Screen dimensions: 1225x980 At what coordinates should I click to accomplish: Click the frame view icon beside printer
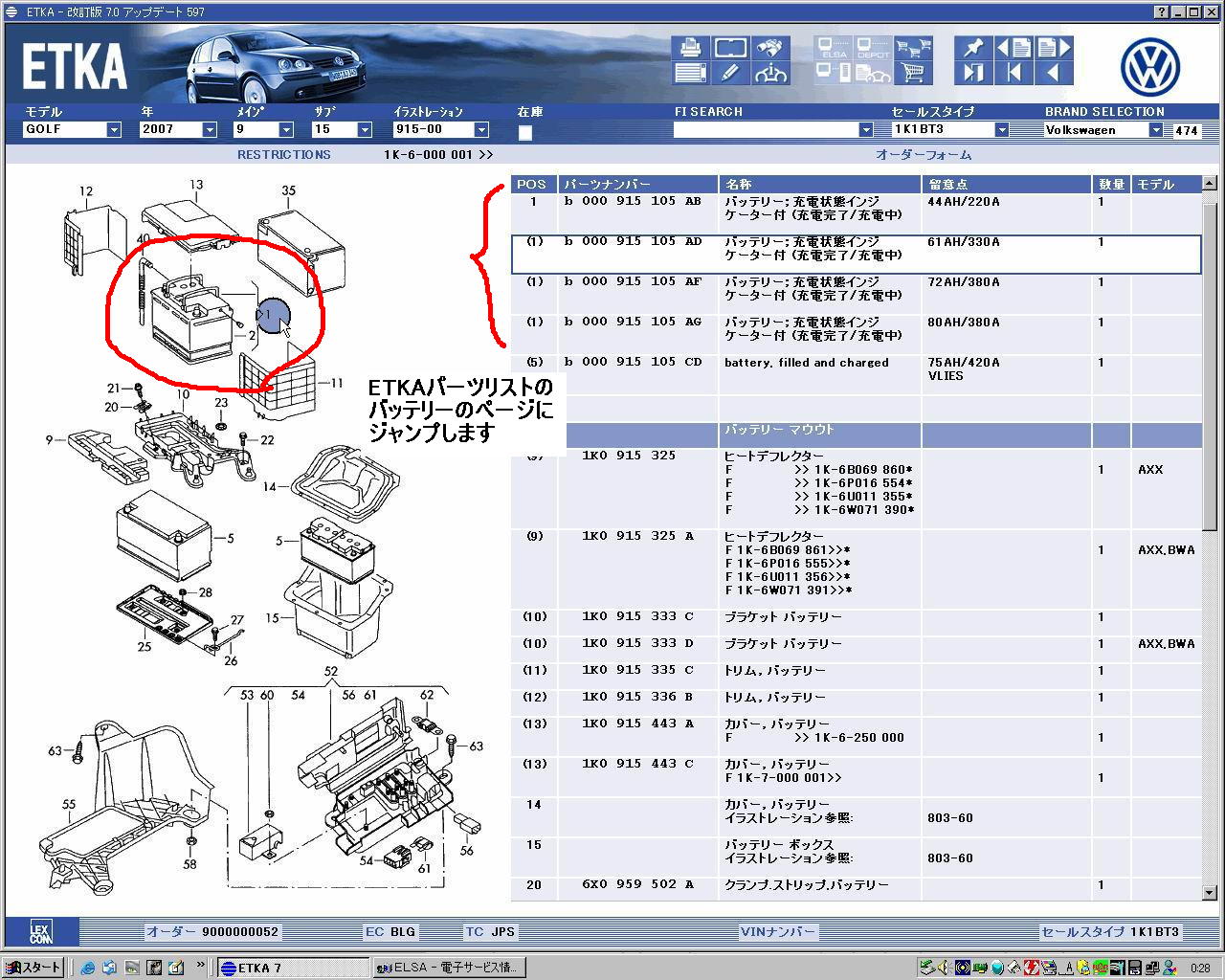[x=730, y=47]
